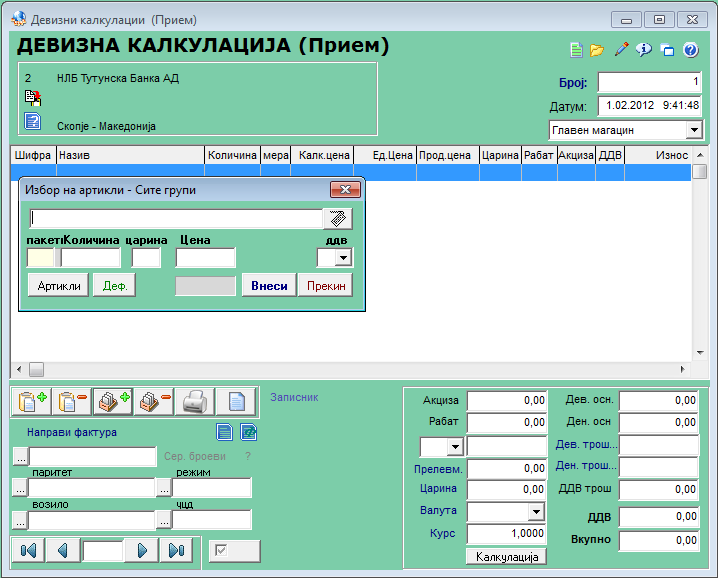
Task: Click the record number field between arrows
Action: tap(103, 550)
